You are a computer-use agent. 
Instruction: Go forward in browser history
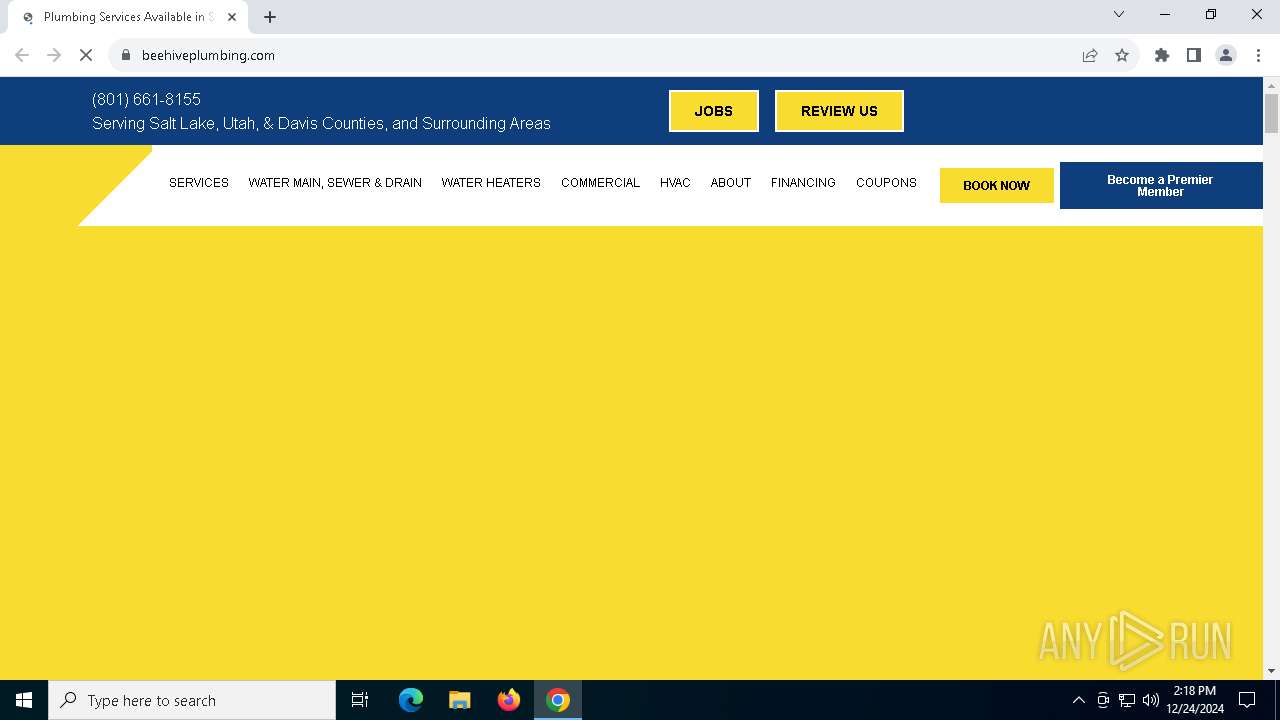(x=54, y=55)
